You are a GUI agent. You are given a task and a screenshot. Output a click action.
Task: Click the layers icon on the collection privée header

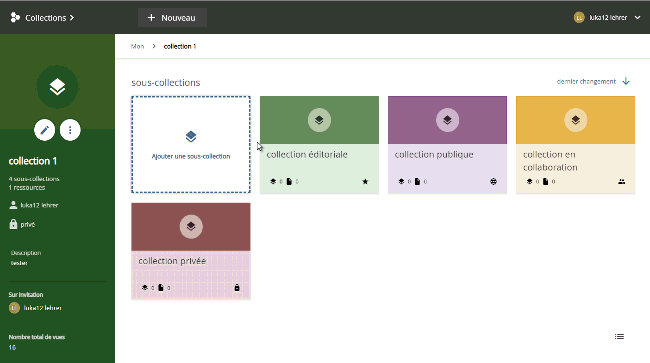pos(191,227)
